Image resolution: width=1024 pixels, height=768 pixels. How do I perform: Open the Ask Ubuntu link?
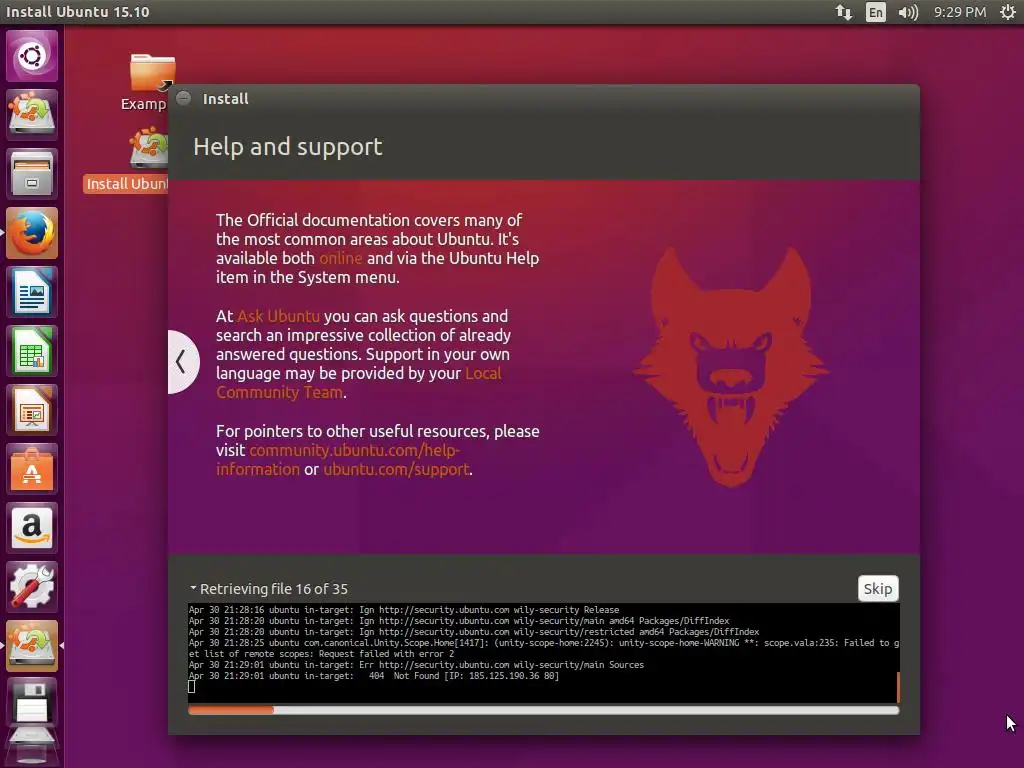click(278, 316)
